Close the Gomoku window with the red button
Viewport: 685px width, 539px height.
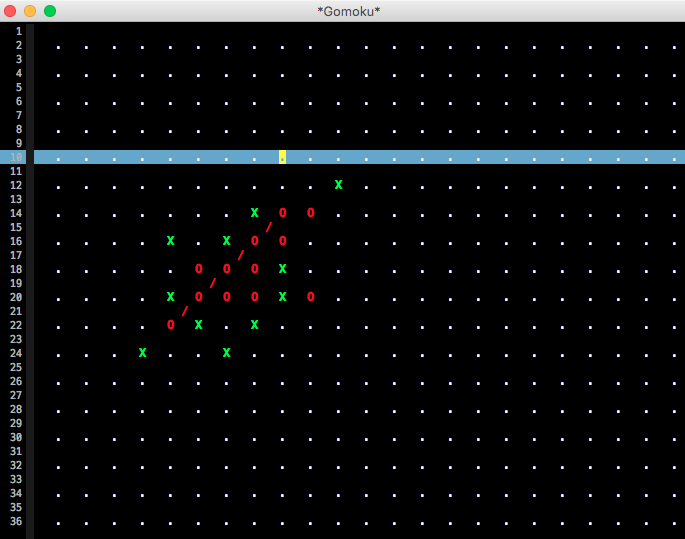[10, 11]
